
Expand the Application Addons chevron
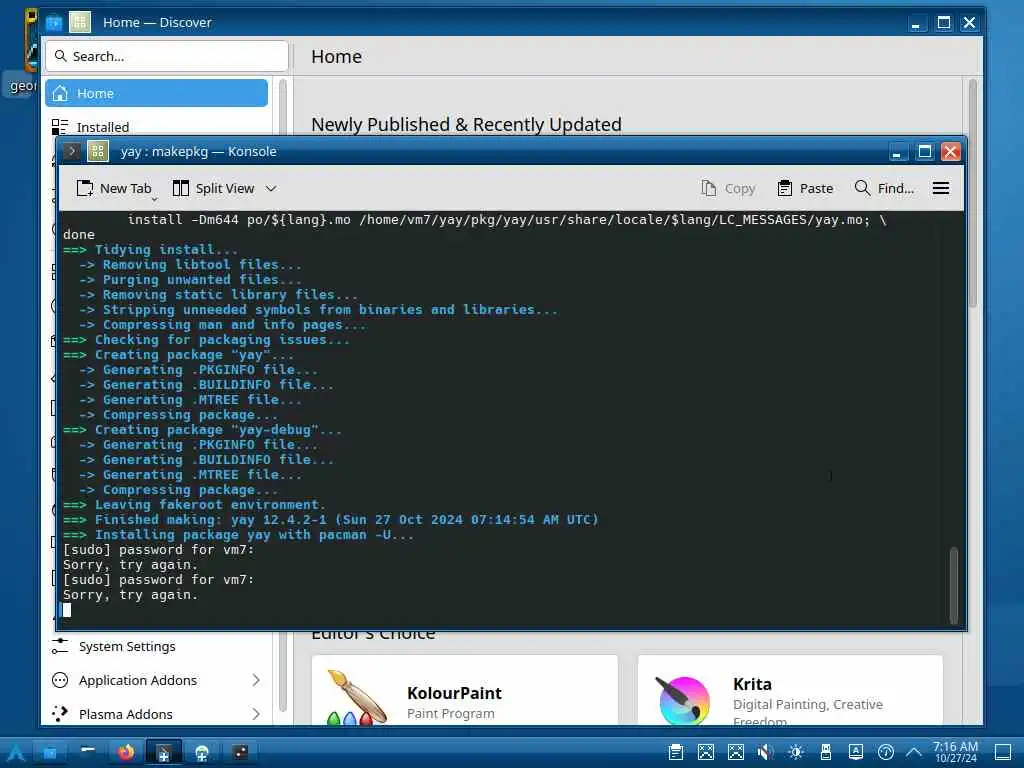tap(256, 680)
